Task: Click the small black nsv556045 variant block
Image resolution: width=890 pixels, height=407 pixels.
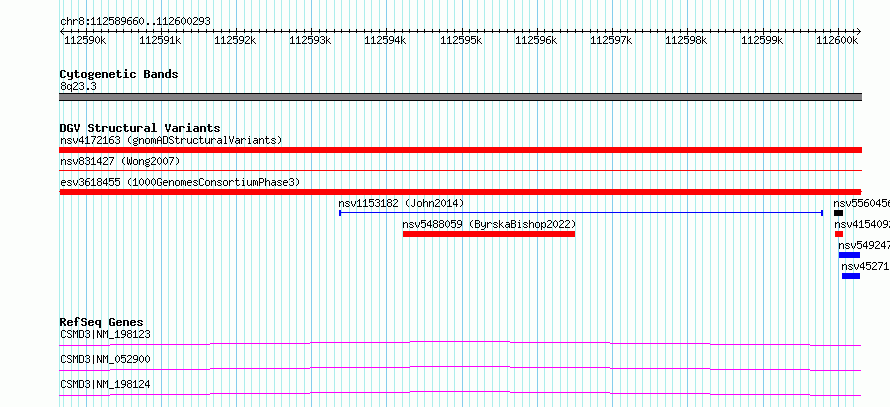Action: tap(838, 213)
